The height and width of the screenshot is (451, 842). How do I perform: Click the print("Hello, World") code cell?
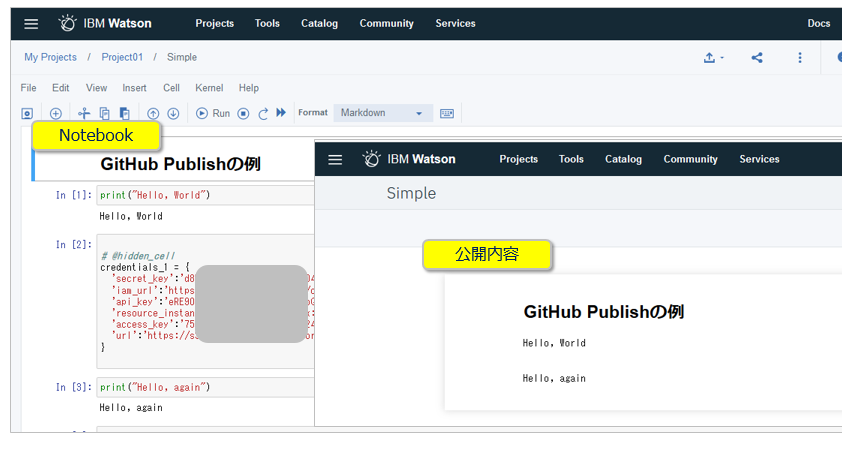click(x=206, y=195)
